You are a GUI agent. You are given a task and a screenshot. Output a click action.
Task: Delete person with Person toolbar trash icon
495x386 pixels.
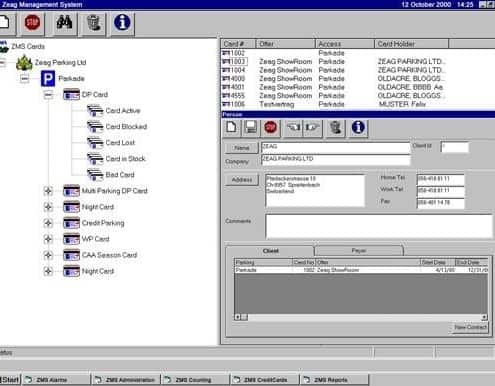point(335,127)
